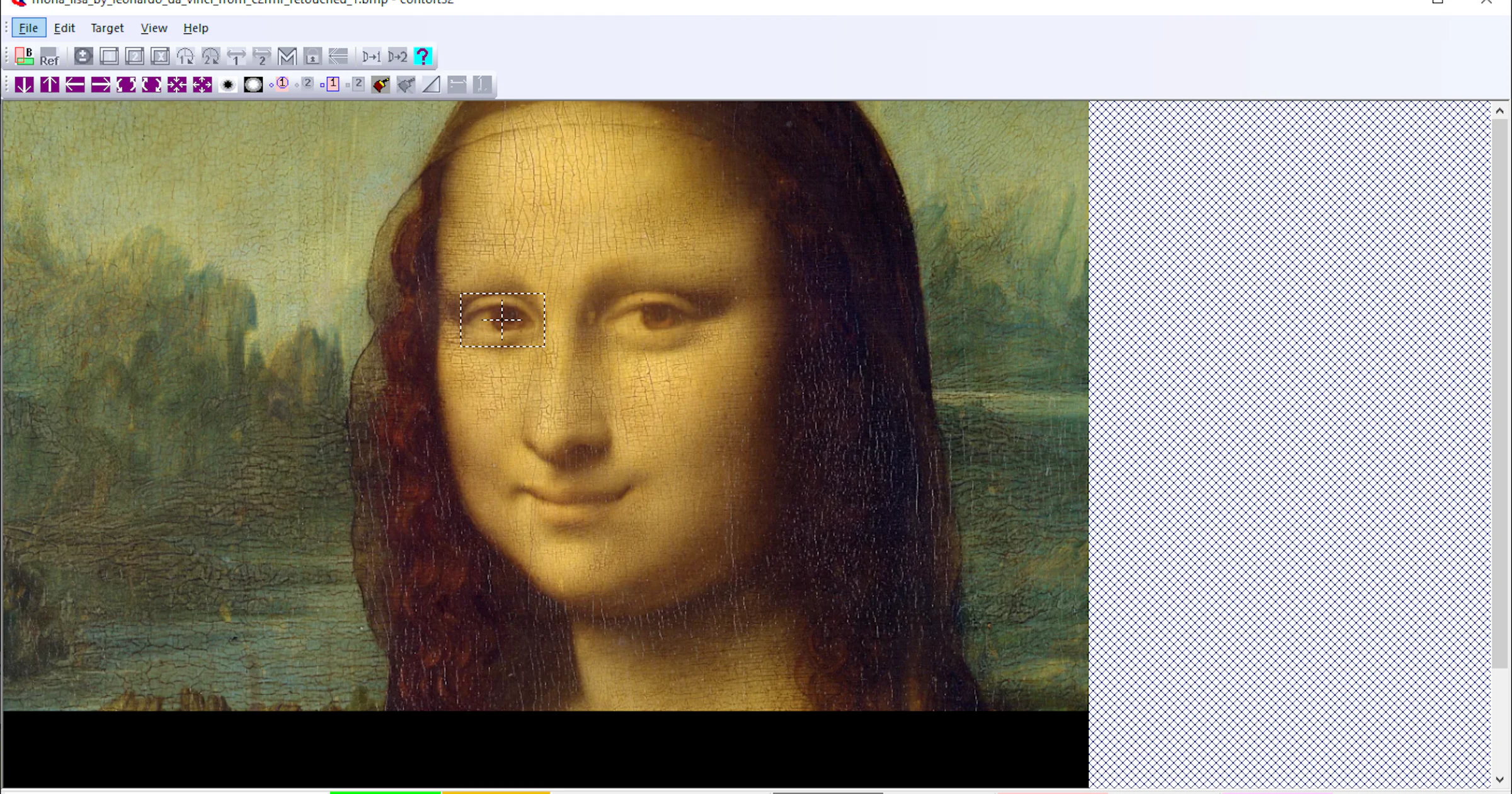Click the diagonal triangle gradient icon

point(432,84)
